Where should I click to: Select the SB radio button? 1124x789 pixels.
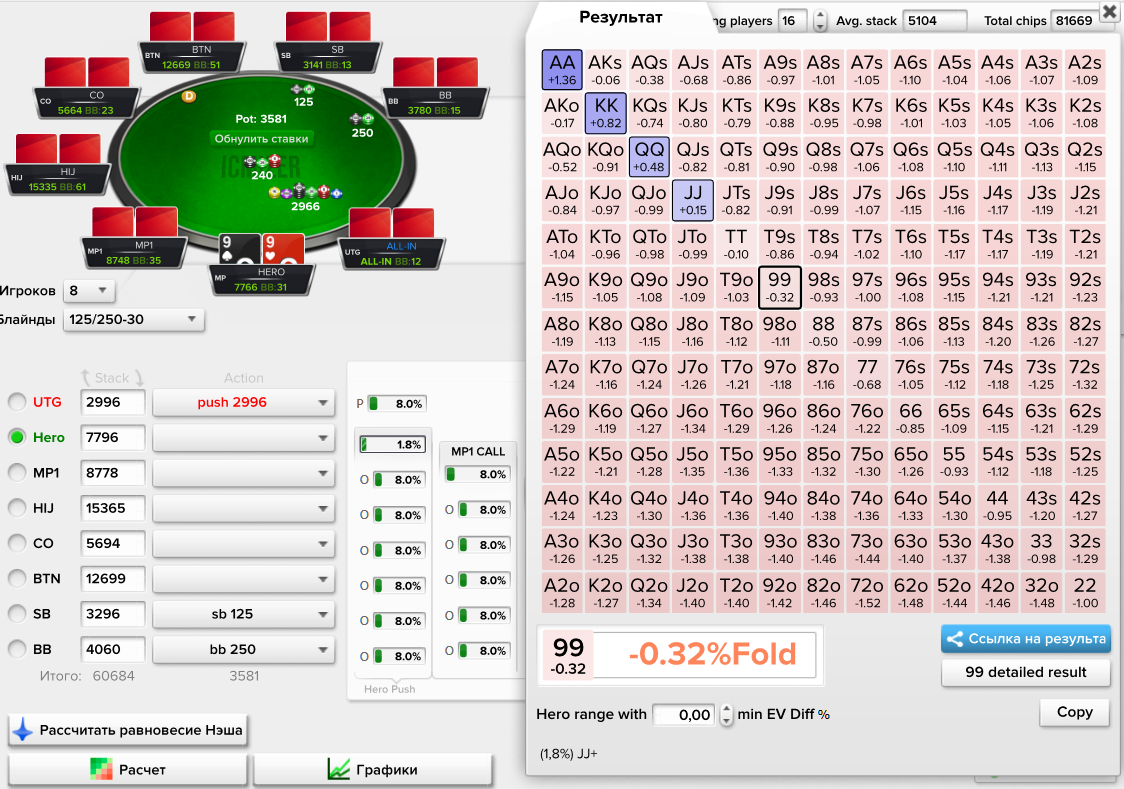tap(17, 613)
